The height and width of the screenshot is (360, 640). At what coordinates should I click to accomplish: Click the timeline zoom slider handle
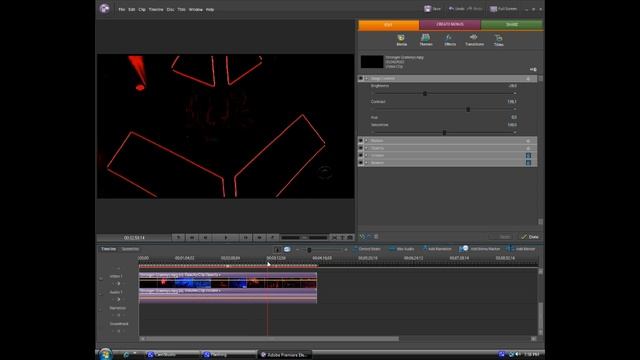[309, 249]
